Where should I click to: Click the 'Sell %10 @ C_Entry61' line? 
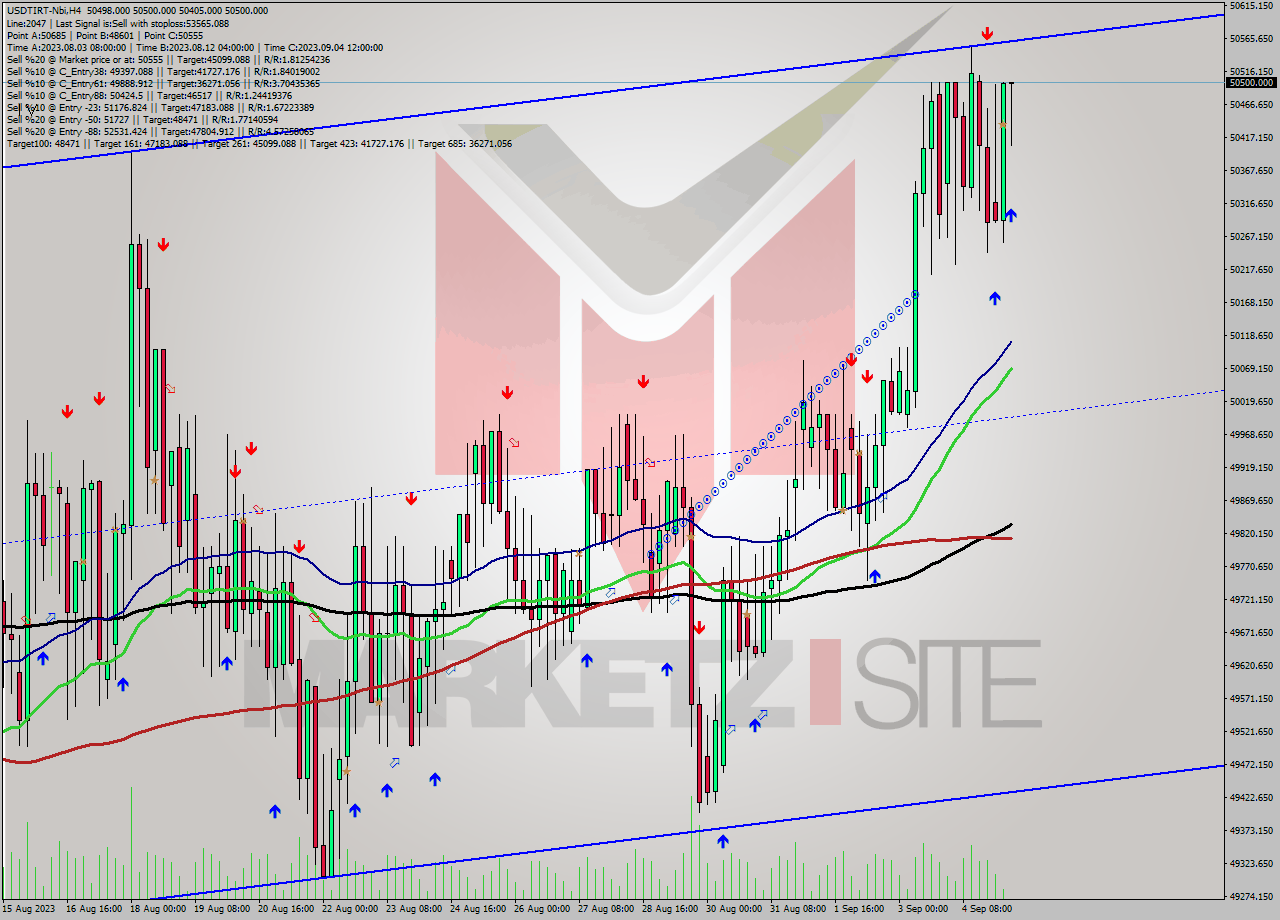pyautogui.click(x=163, y=83)
